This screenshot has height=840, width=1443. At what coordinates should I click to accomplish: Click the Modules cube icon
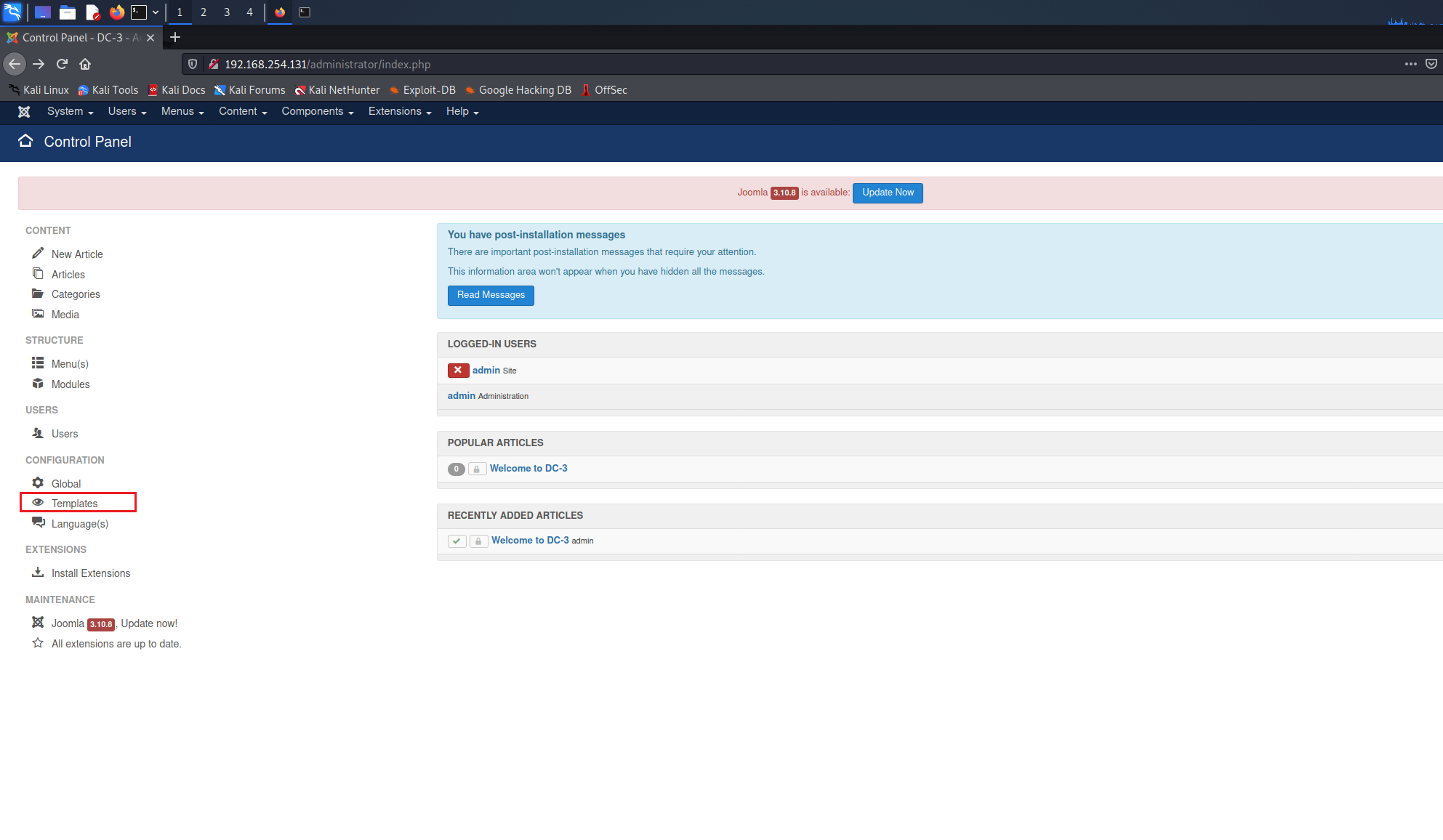click(38, 383)
